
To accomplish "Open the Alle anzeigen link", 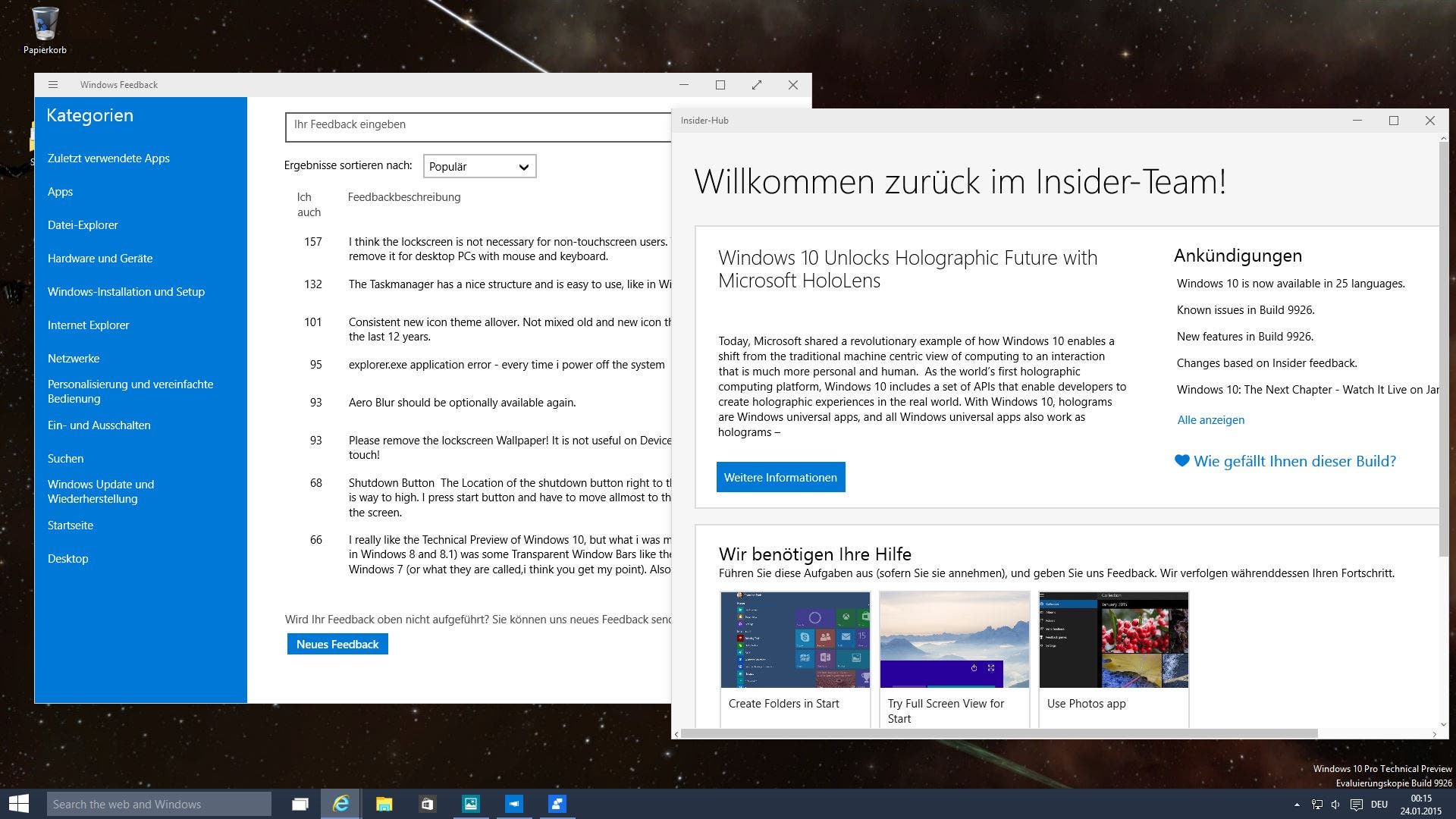I will tap(1210, 419).
